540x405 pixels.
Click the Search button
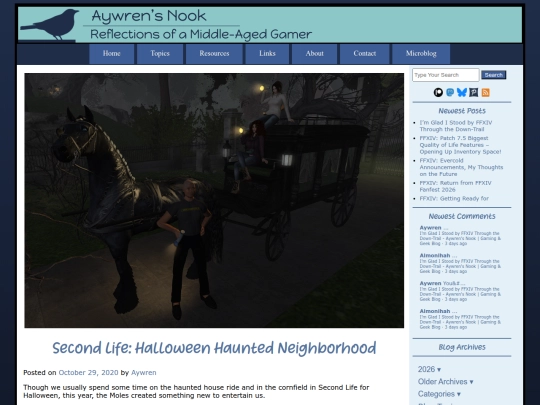(x=494, y=75)
